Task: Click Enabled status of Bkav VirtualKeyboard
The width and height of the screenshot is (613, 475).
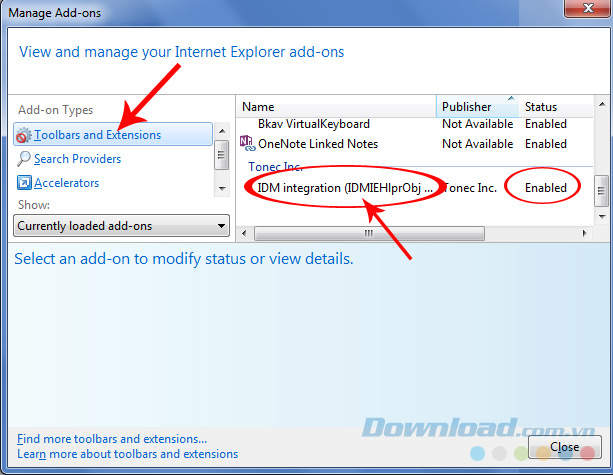Action: click(x=545, y=124)
